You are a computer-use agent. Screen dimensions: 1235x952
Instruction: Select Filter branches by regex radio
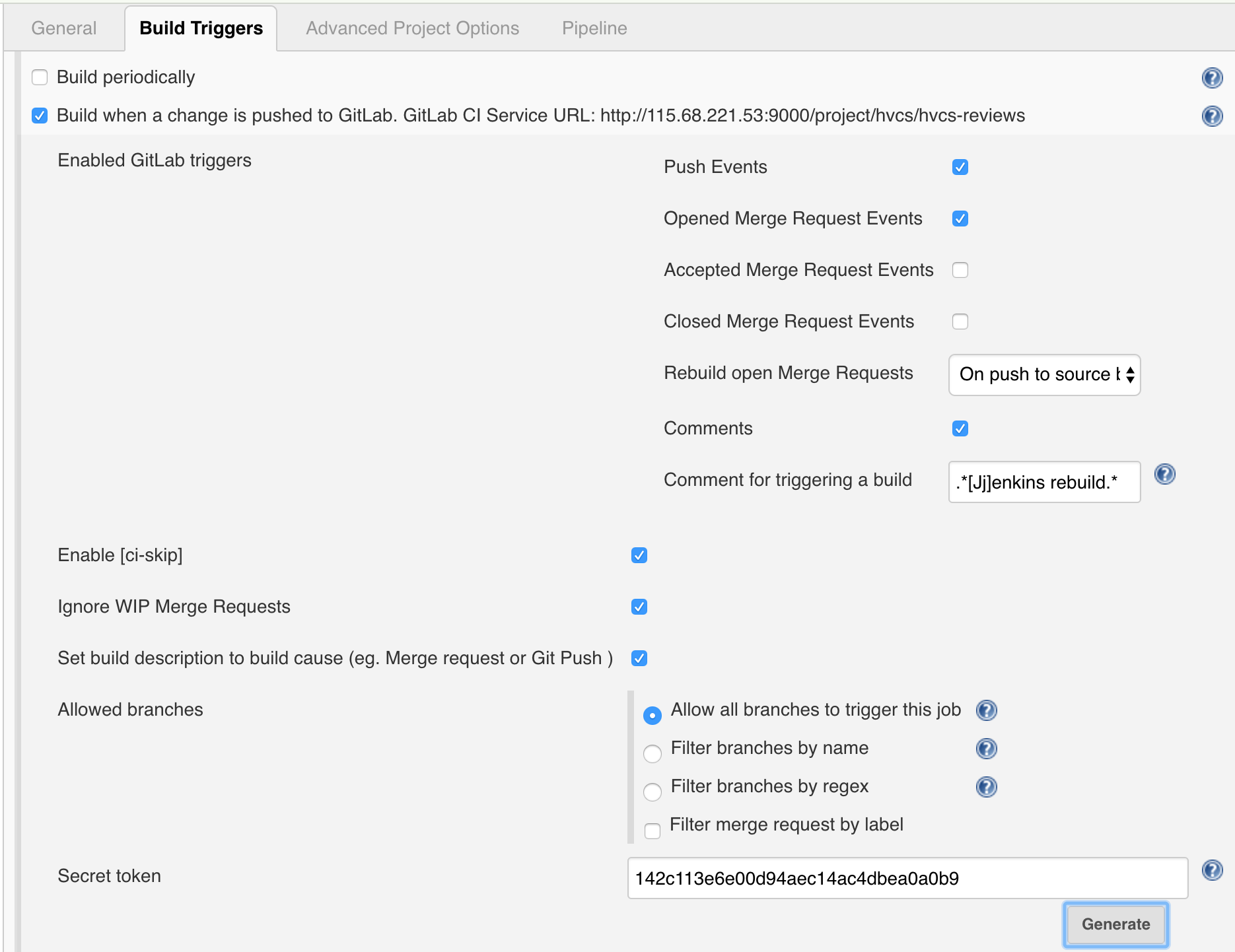pyautogui.click(x=653, y=792)
